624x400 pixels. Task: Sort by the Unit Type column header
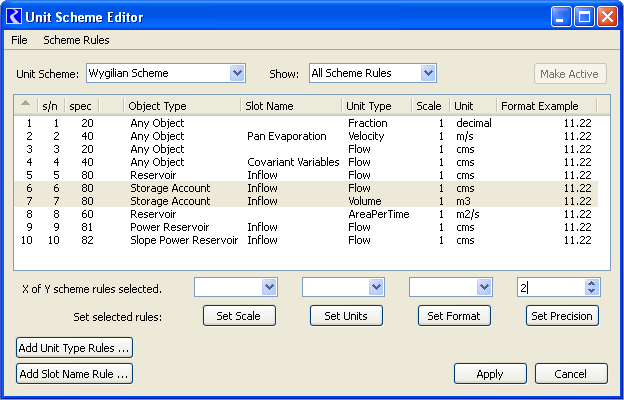coord(376,106)
